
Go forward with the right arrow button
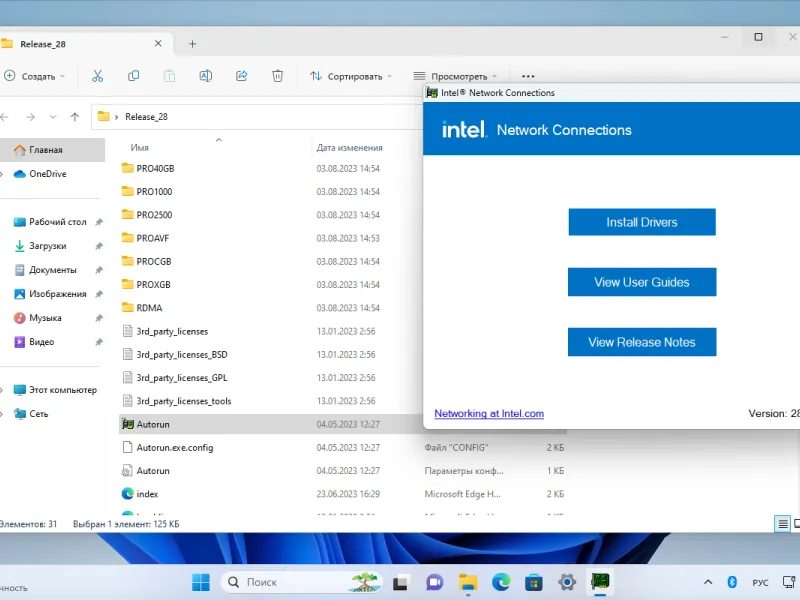coord(31,117)
